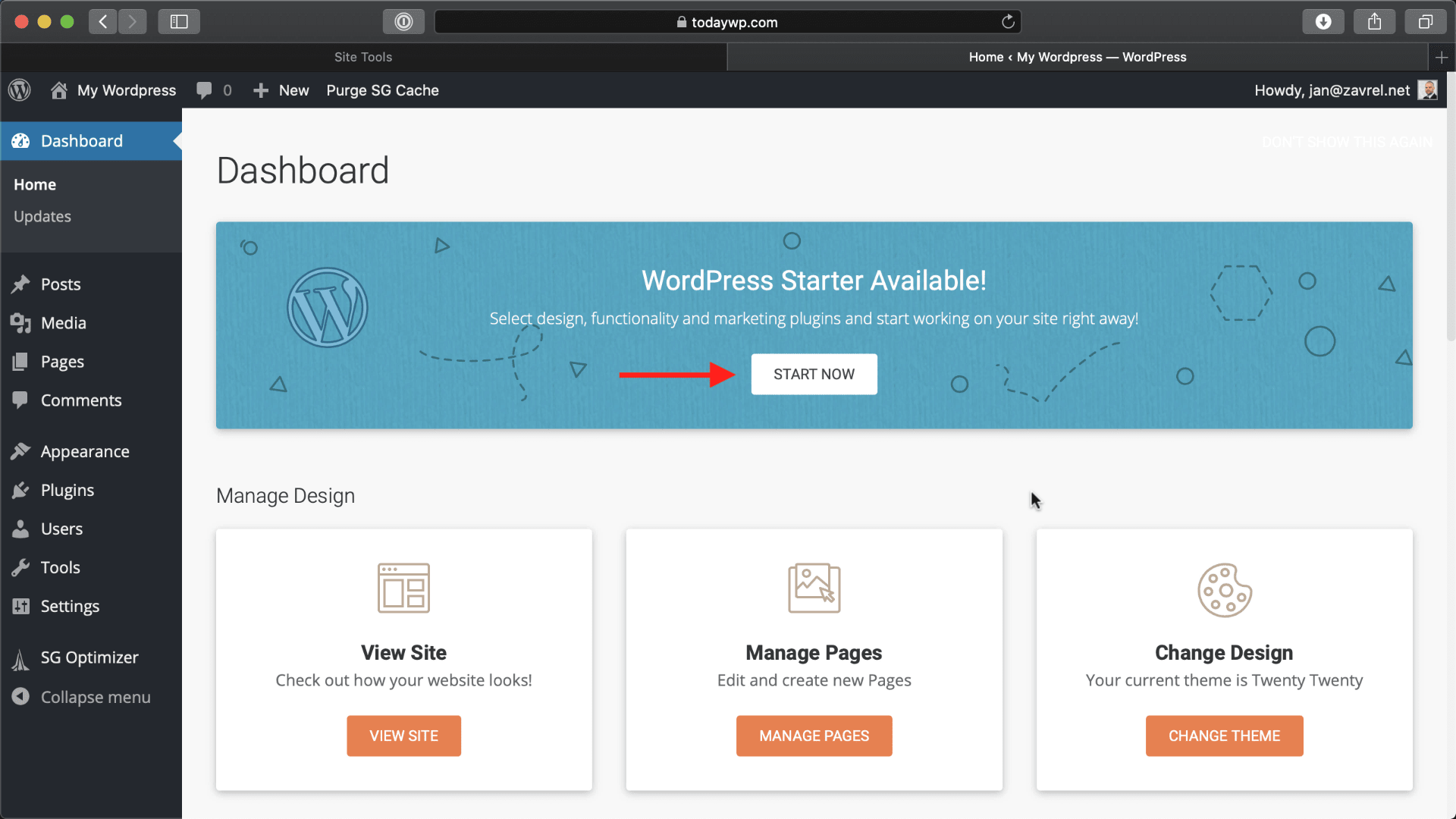Open the Updates submenu item

click(42, 216)
